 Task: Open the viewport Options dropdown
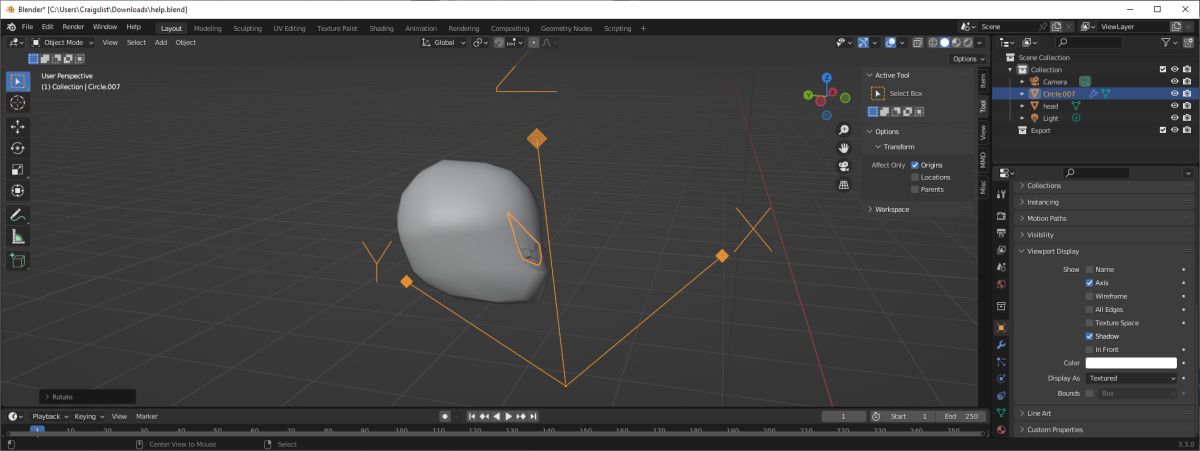pos(967,59)
